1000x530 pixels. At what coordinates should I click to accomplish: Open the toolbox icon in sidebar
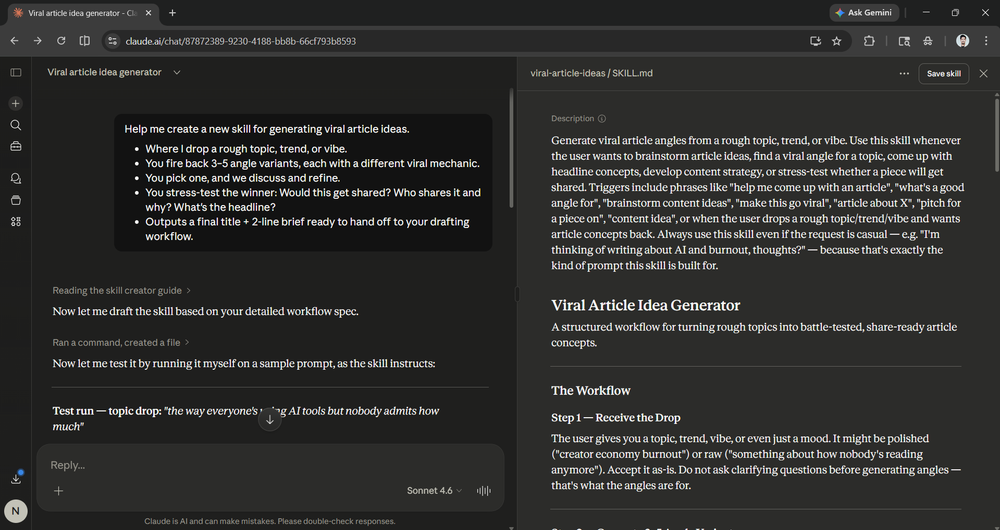pos(16,146)
